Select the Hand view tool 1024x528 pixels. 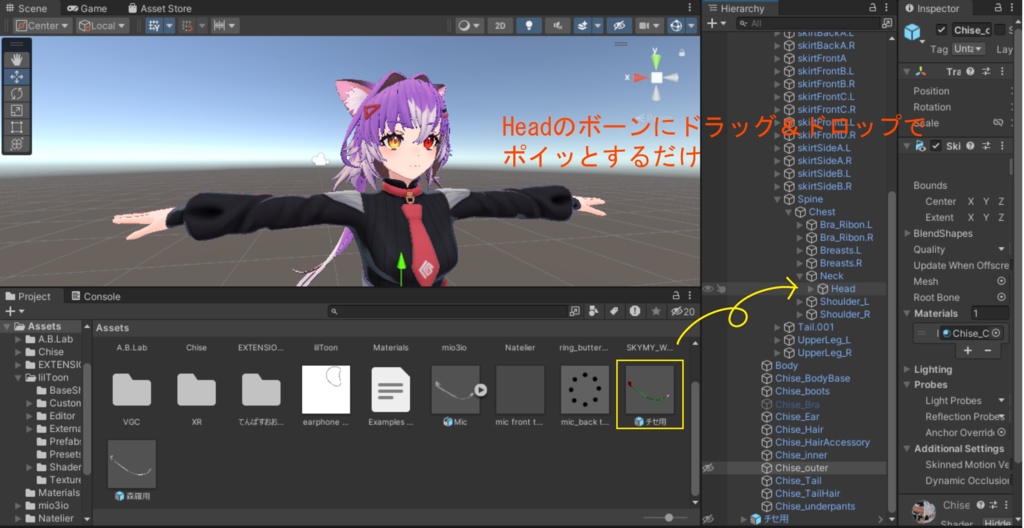pos(17,60)
